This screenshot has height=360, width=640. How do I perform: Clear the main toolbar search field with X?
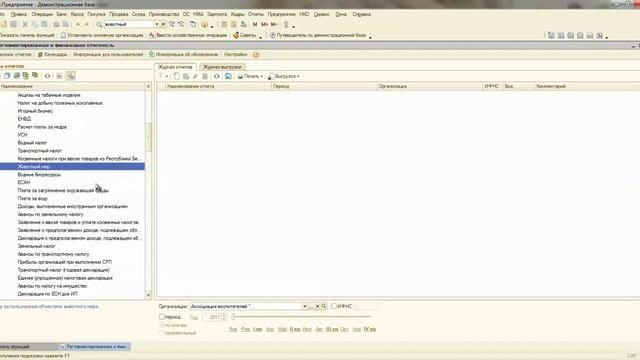163,24
